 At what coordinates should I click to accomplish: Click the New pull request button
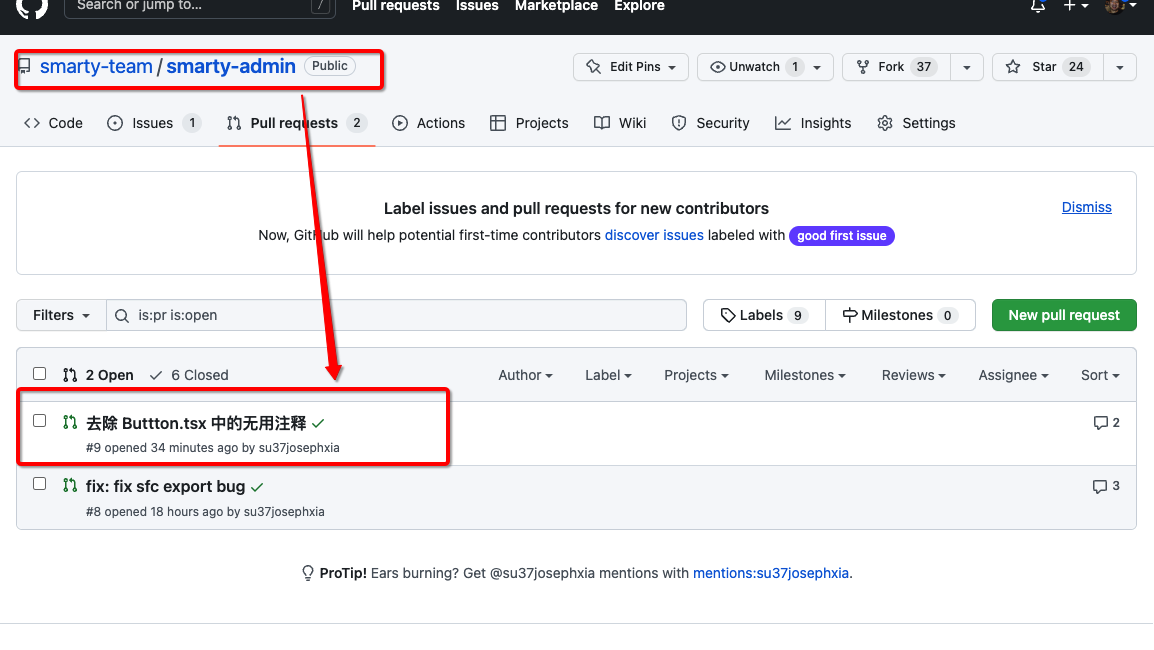[1063, 315]
